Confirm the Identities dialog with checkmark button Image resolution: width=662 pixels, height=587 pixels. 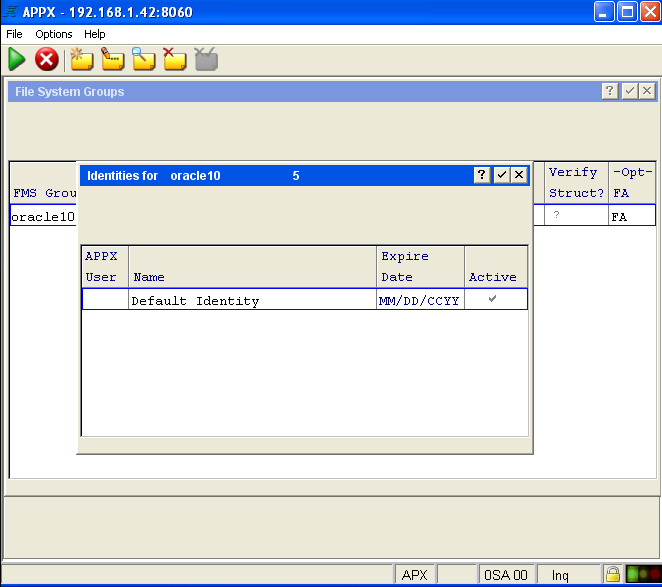(501, 175)
